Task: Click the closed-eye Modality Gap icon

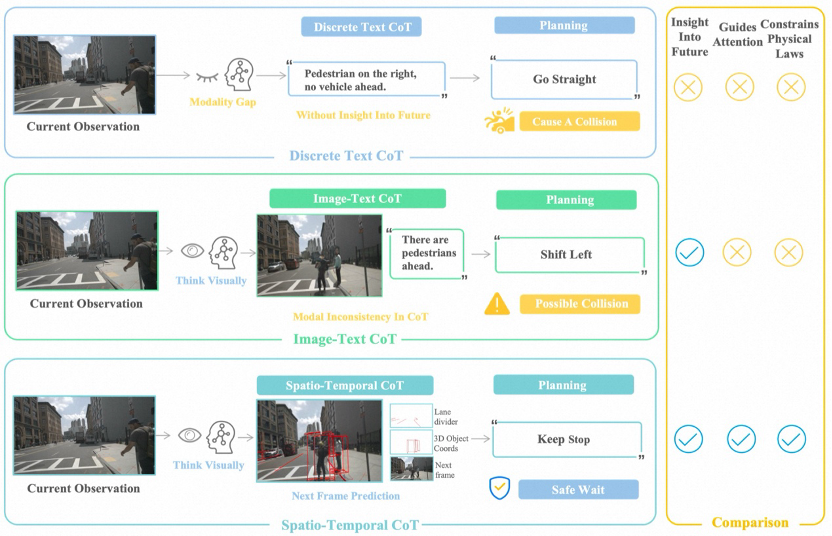Action: (207, 77)
